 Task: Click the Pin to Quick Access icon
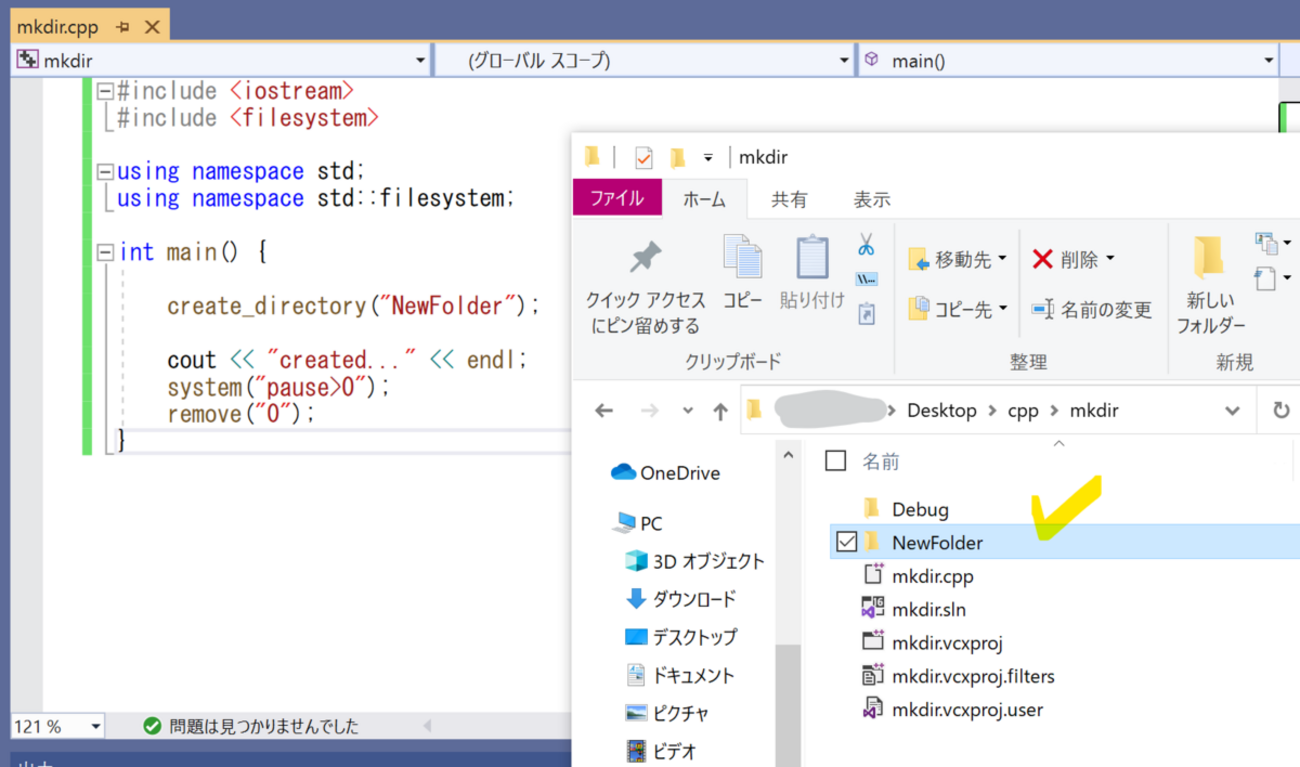645,258
